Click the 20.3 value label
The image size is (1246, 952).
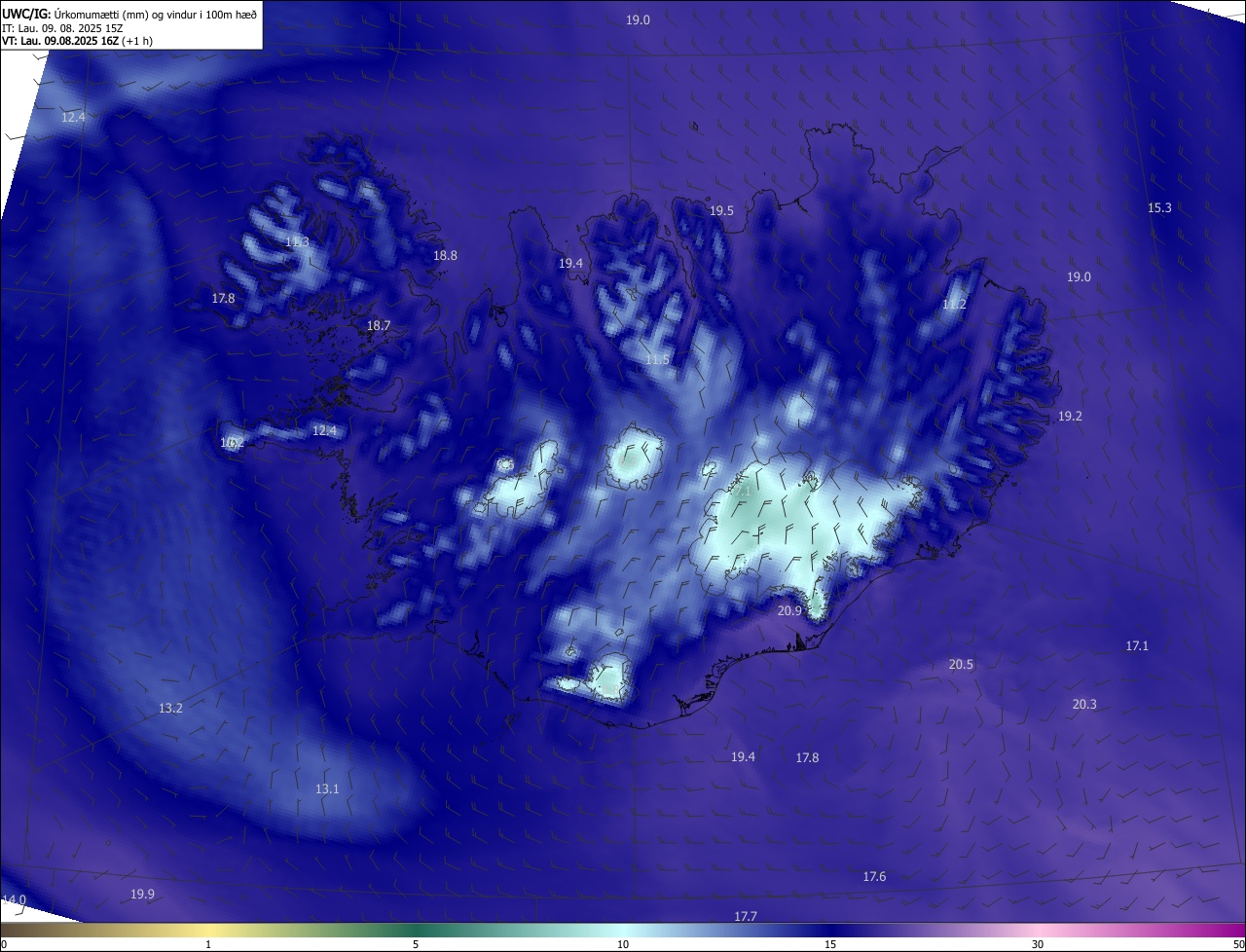(x=1084, y=705)
